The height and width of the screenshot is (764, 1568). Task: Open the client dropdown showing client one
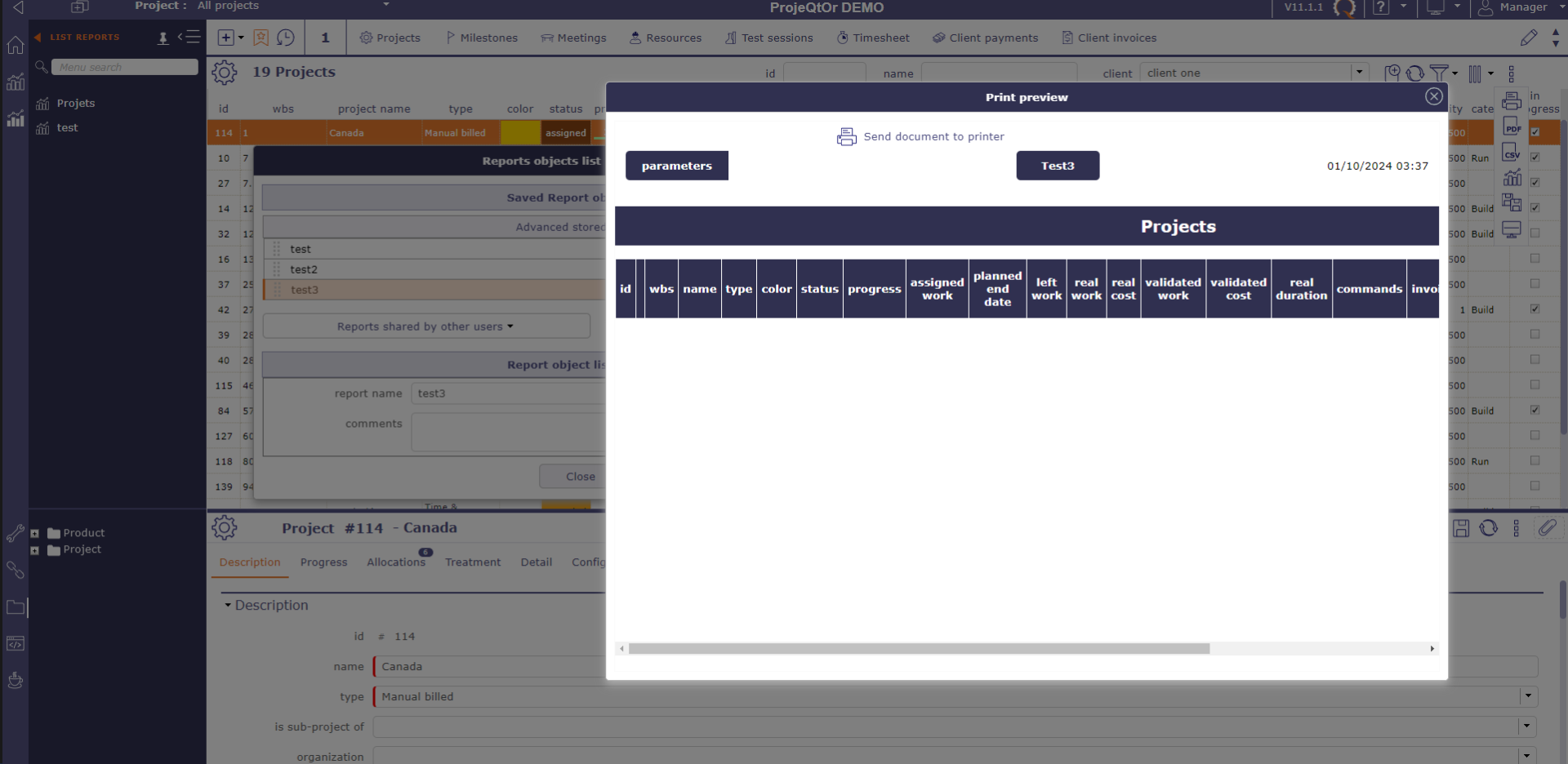click(x=1359, y=72)
